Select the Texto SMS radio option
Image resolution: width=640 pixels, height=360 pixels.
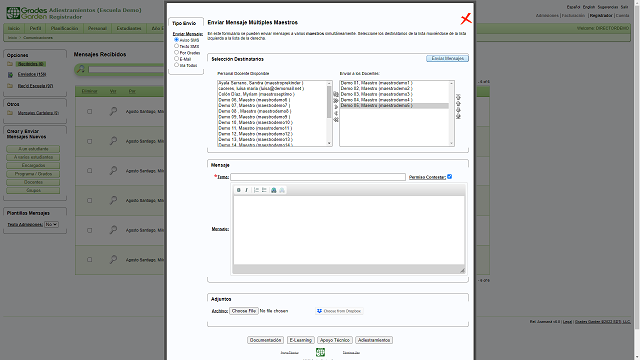click(x=176, y=46)
